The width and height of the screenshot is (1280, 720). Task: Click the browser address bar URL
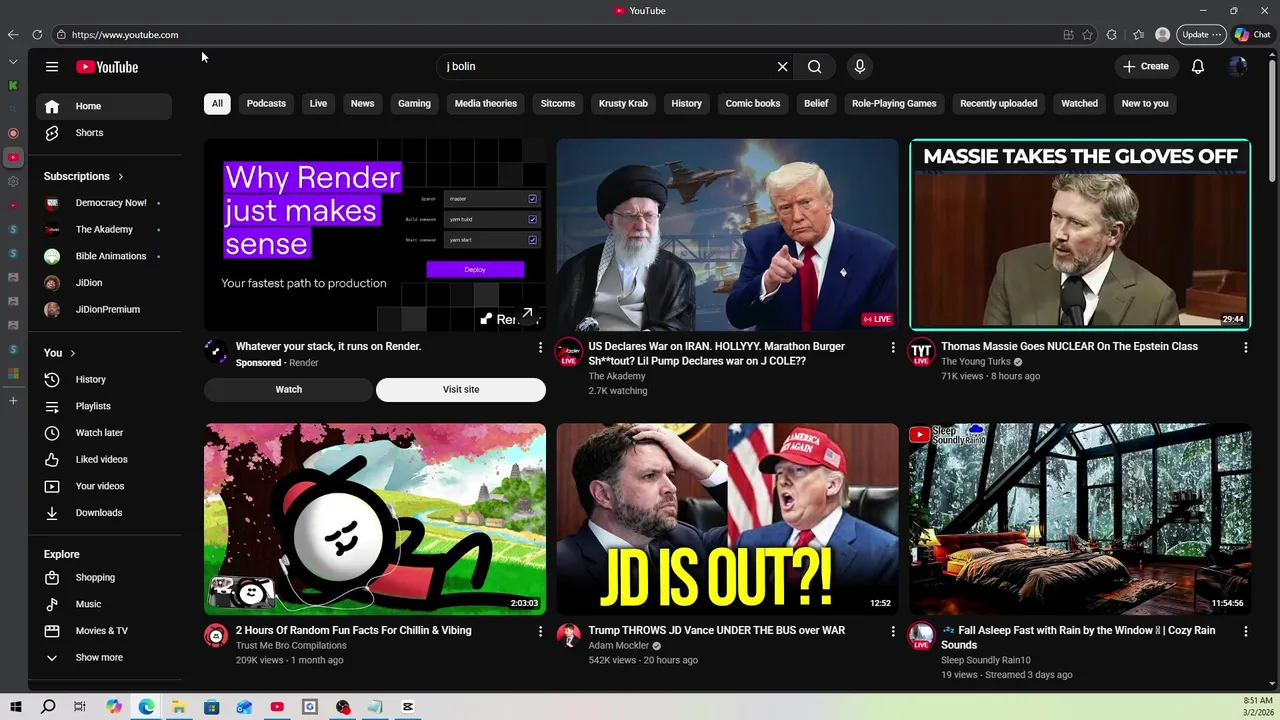tap(125, 35)
